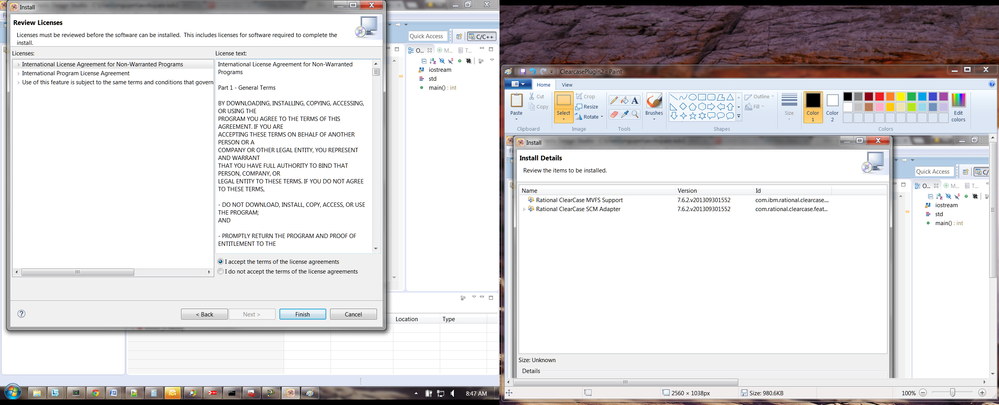Click the help icon in Install dialog
999x405 pixels.
(21, 314)
